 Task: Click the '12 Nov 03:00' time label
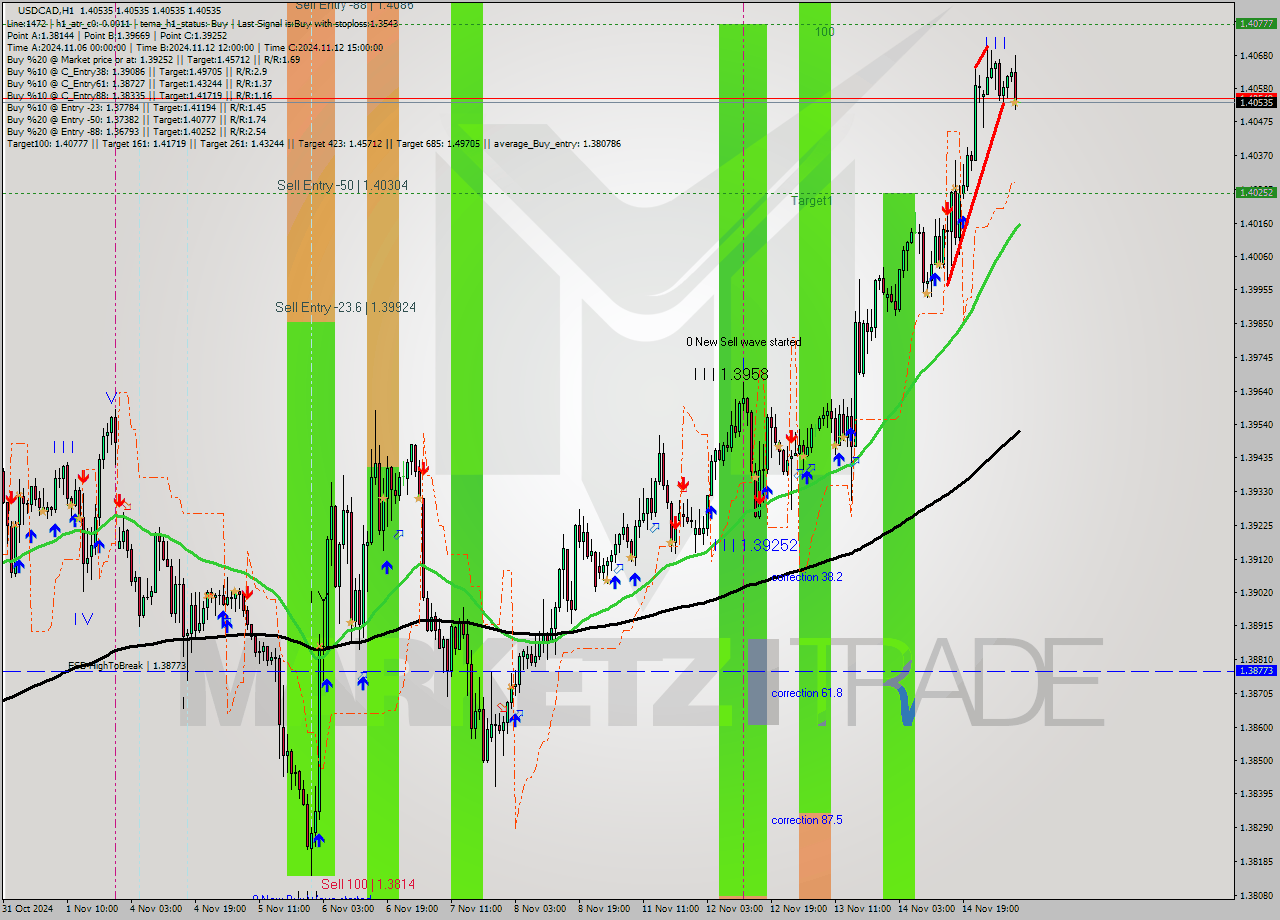click(x=734, y=909)
